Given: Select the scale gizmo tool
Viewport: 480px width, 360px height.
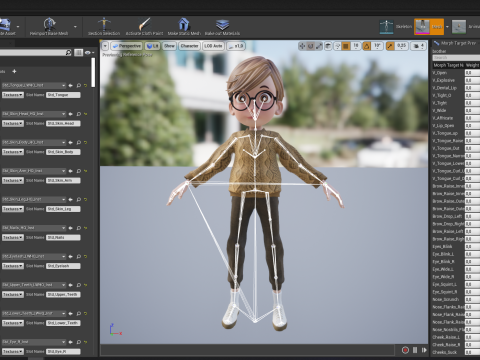Looking at the screenshot, I should pyautogui.click(x=319, y=46).
